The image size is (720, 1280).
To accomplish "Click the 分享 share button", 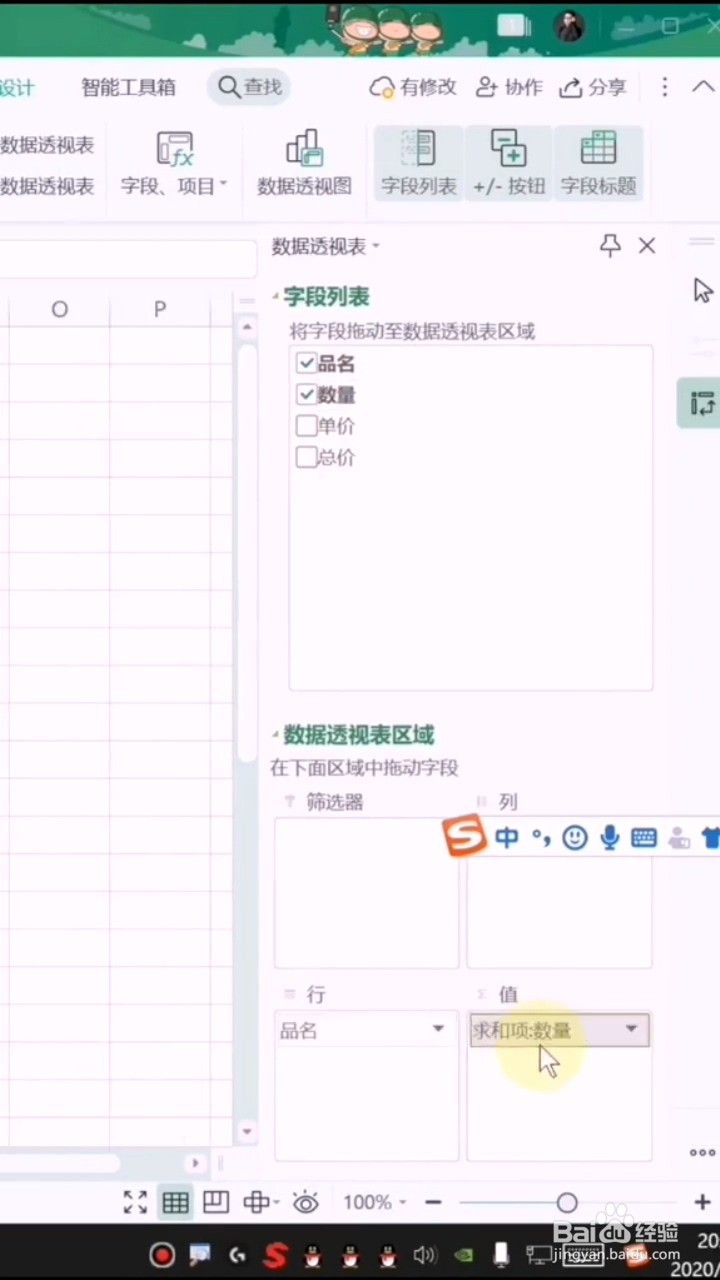I will point(594,87).
